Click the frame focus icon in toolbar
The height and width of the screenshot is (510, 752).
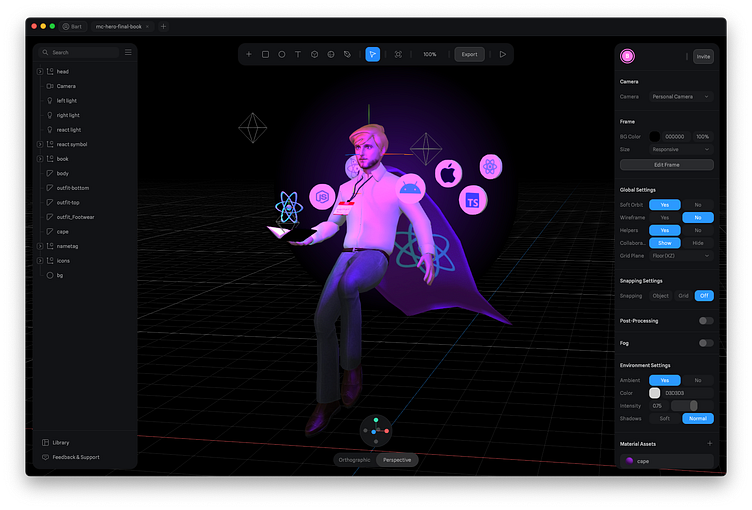point(398,54)
